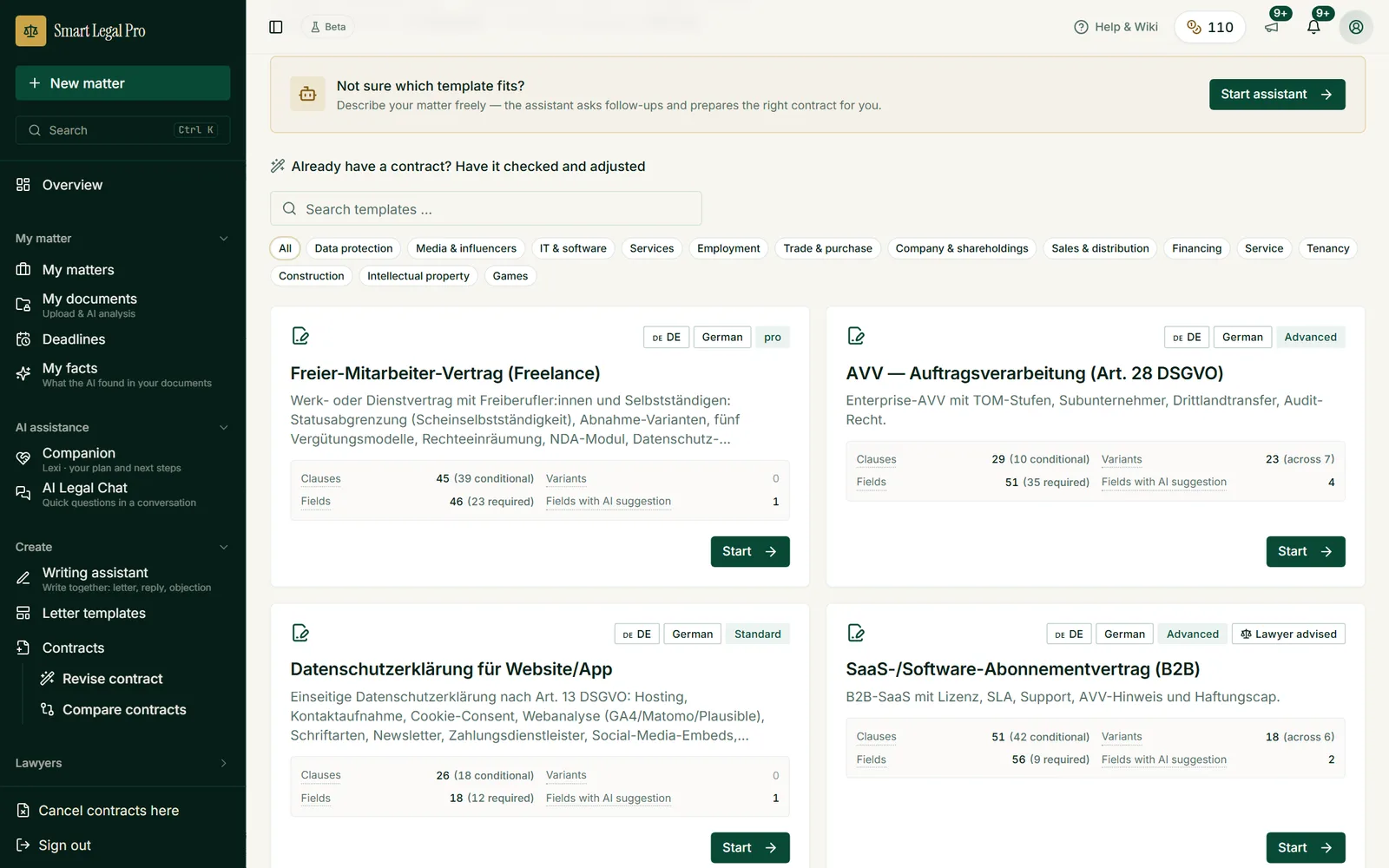Filter by Intellectual property
1389x868 pixels.
tap(418, 276)
